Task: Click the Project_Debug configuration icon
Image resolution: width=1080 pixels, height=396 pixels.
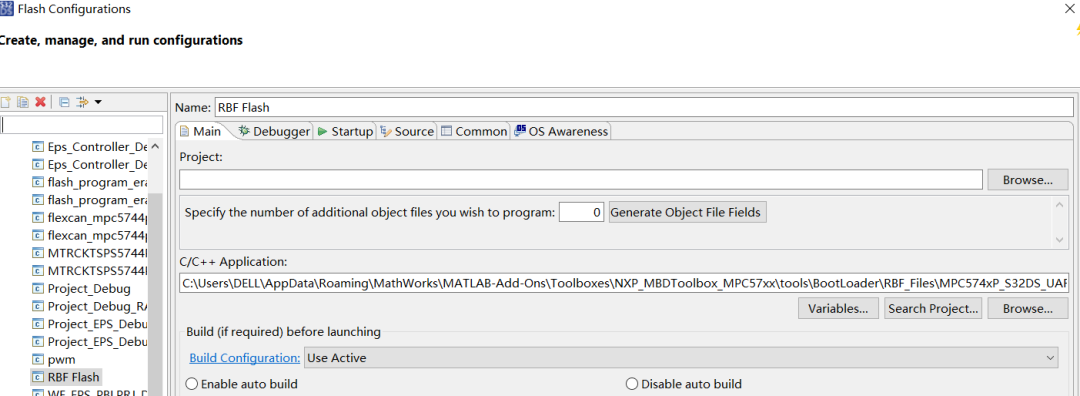Action: [x=39, y=289]
